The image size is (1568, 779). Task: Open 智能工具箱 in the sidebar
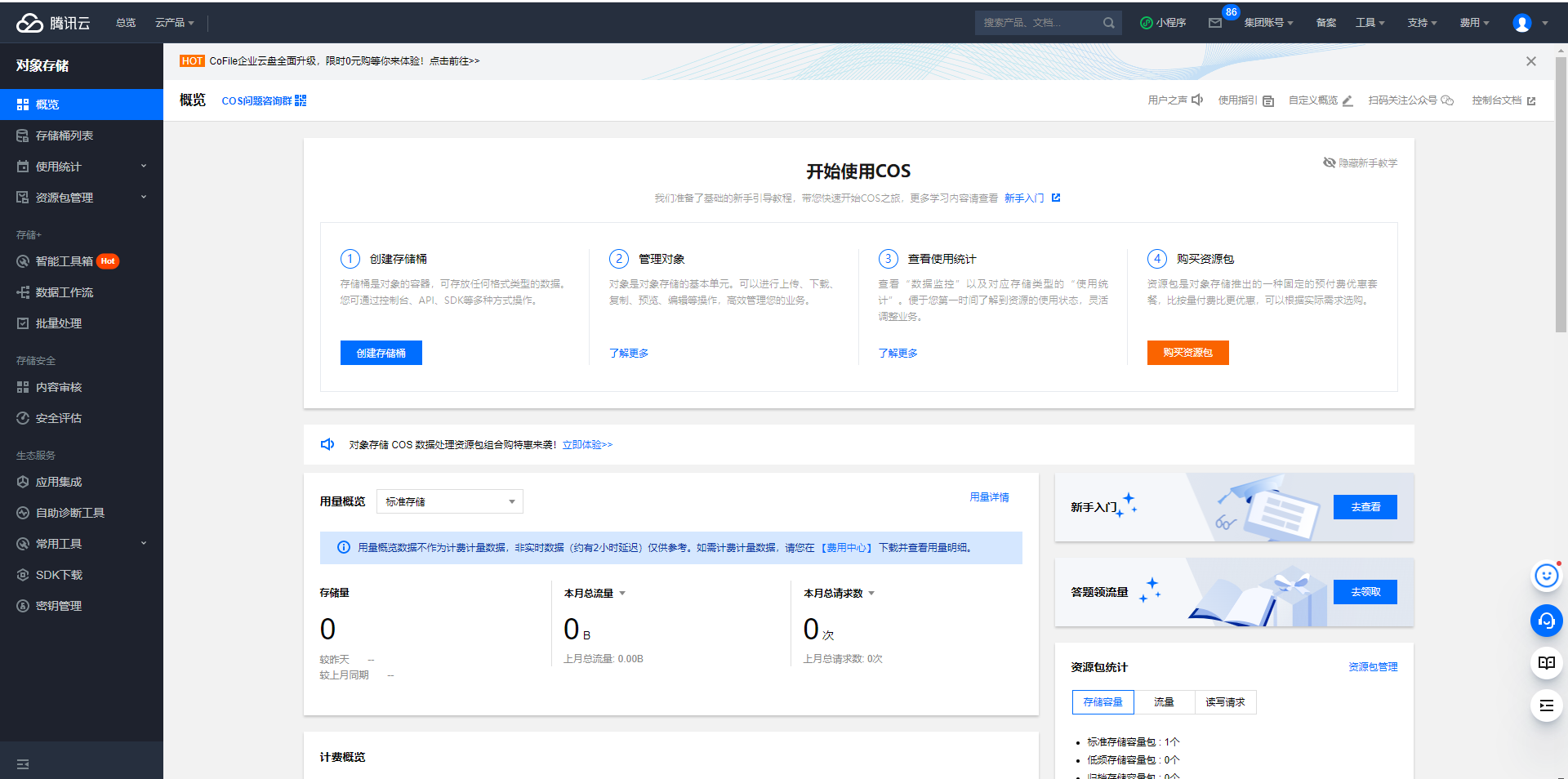tap(82, 261)
